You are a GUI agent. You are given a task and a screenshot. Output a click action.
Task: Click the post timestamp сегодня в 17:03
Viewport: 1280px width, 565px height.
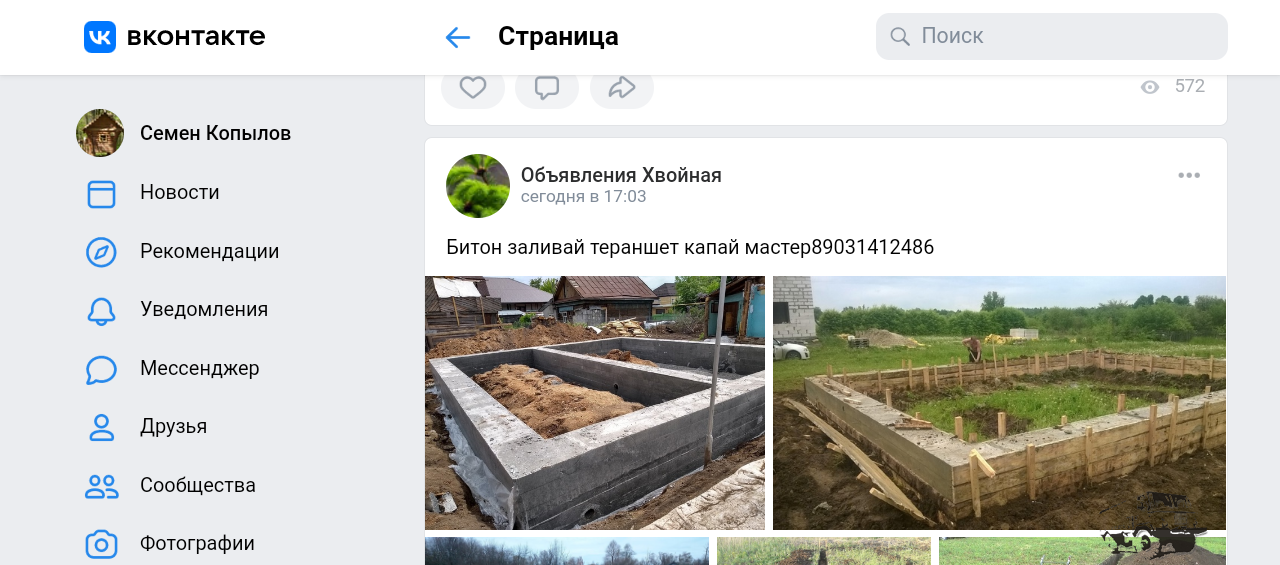[583, 197]
